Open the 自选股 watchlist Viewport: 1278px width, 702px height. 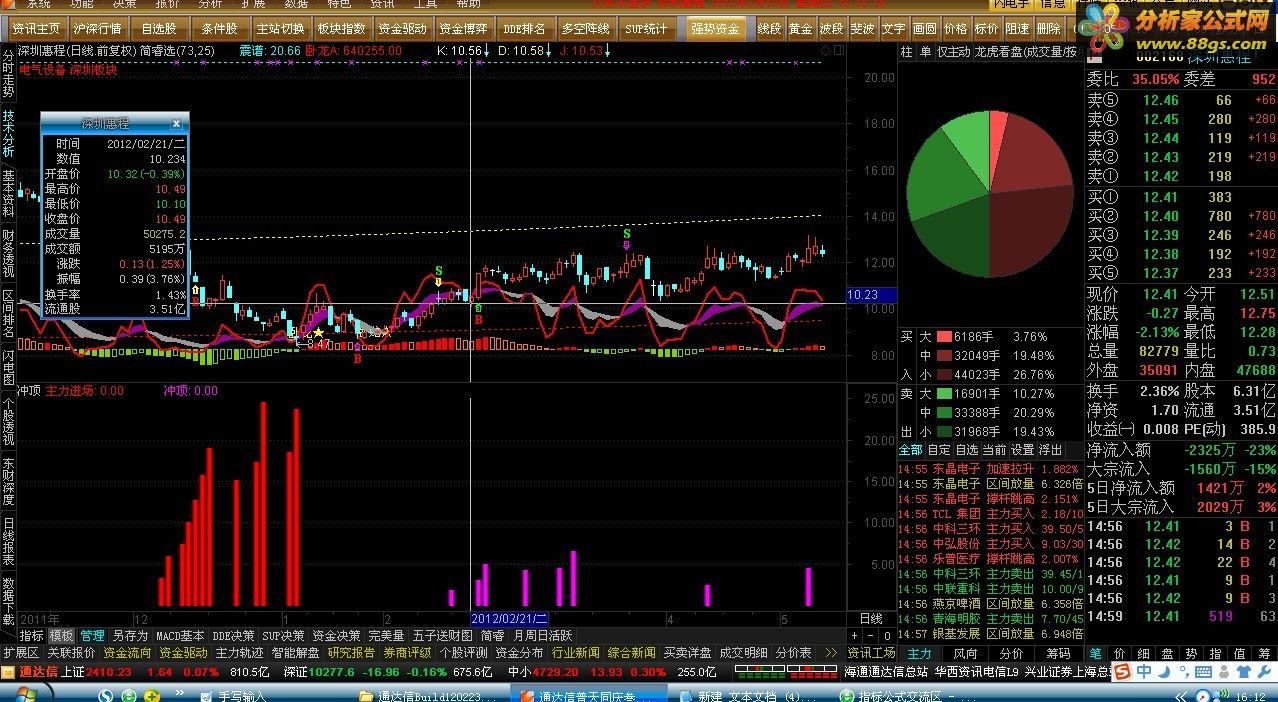(x=158, y=28)
